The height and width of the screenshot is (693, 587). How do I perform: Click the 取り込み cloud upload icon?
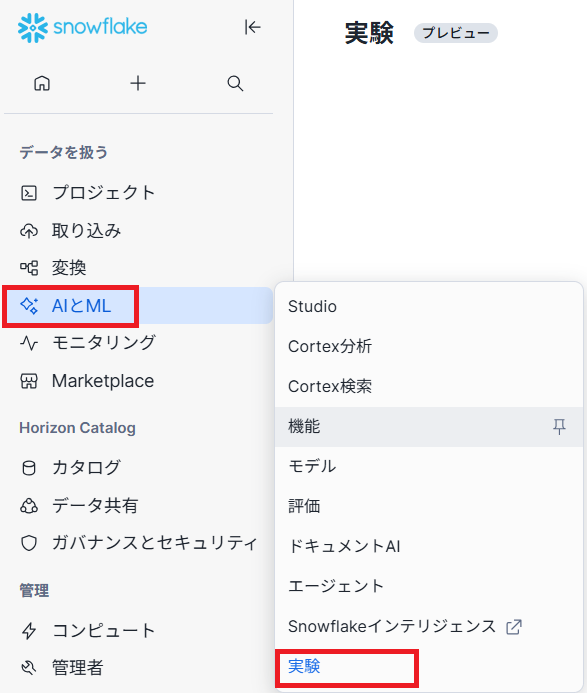pos(29,231)
